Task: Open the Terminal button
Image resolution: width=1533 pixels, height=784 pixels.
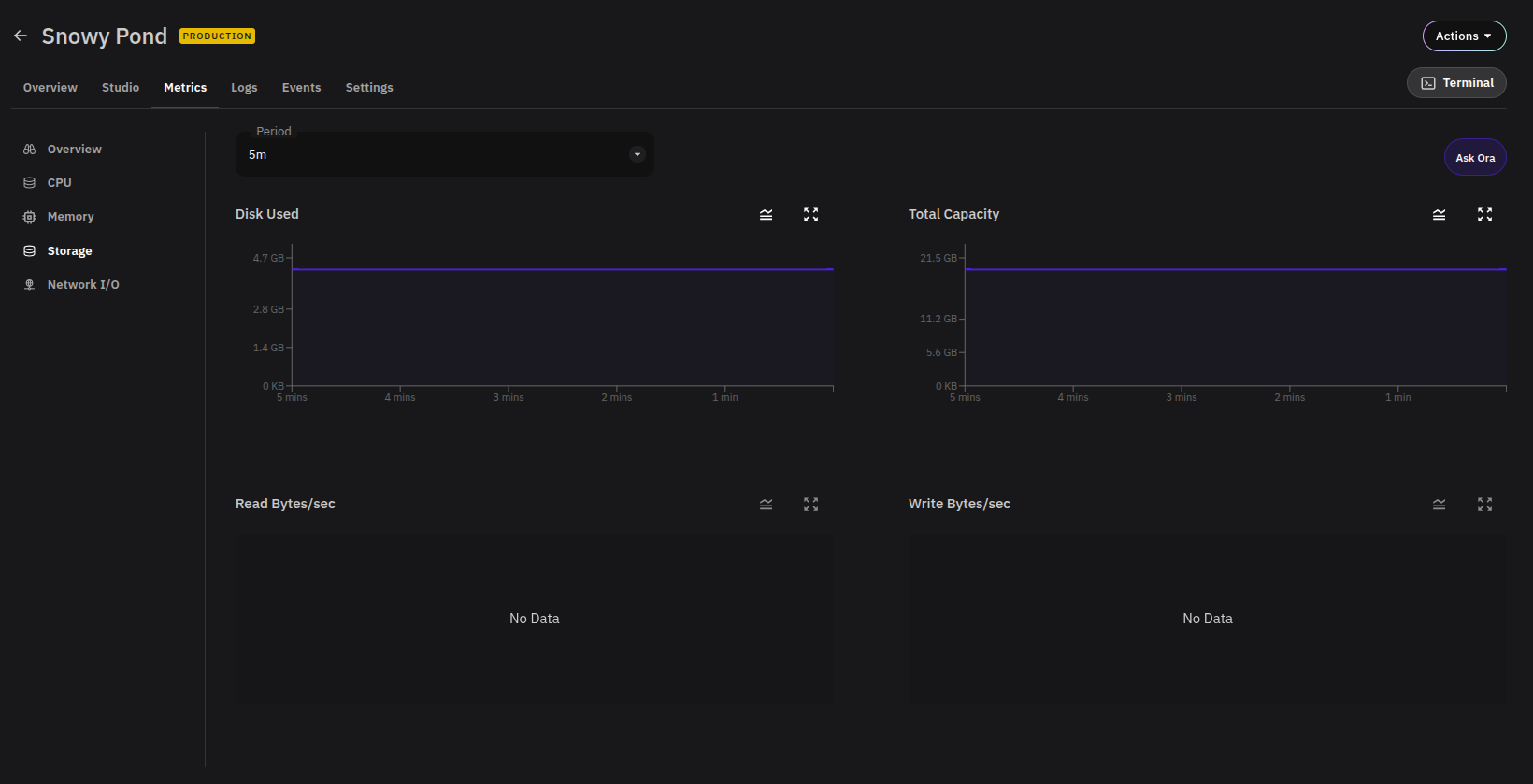Action: pyautogui.click(x=1456, y=82)
